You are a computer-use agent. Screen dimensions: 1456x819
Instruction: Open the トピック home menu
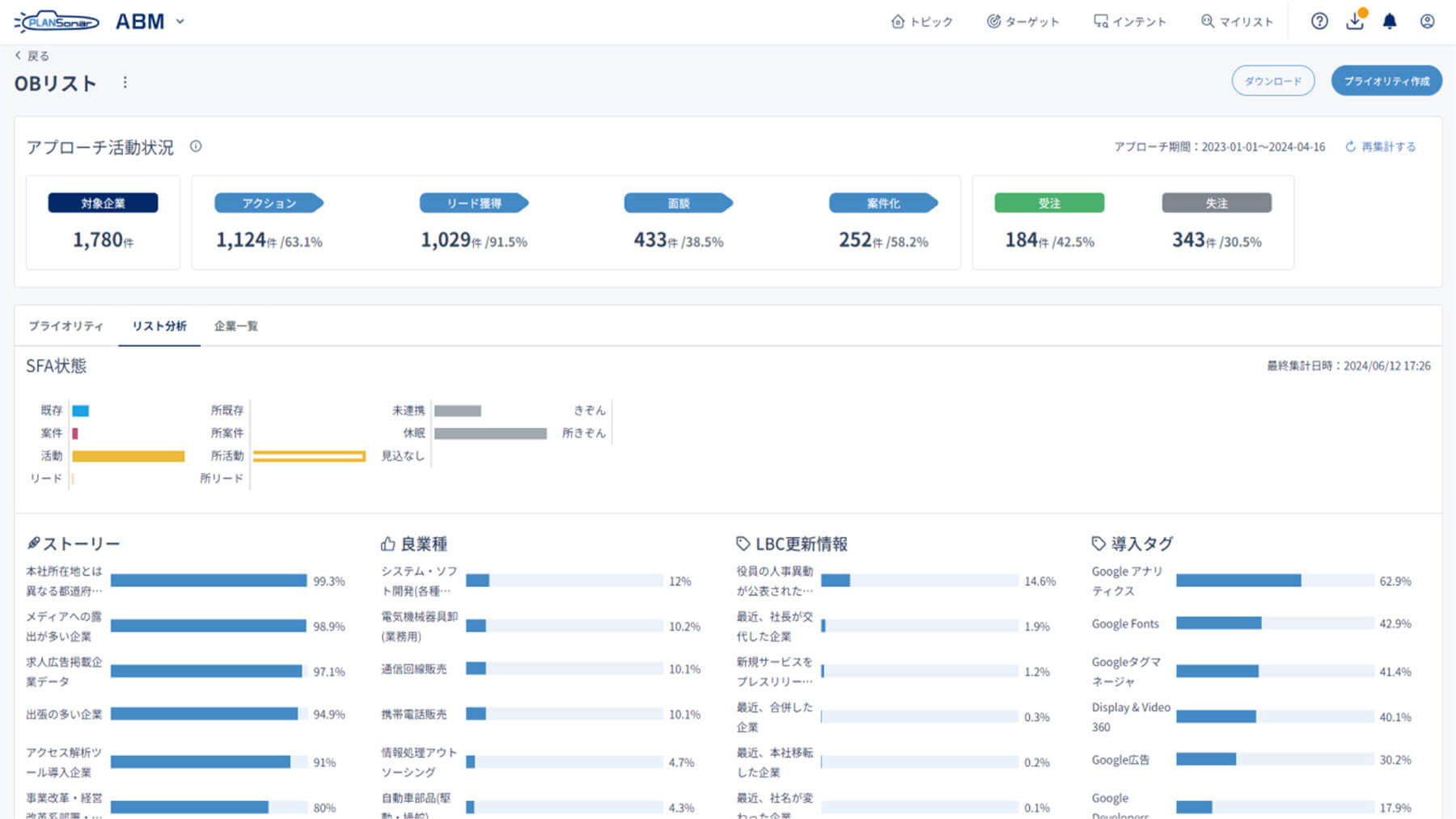coord(921,22)
